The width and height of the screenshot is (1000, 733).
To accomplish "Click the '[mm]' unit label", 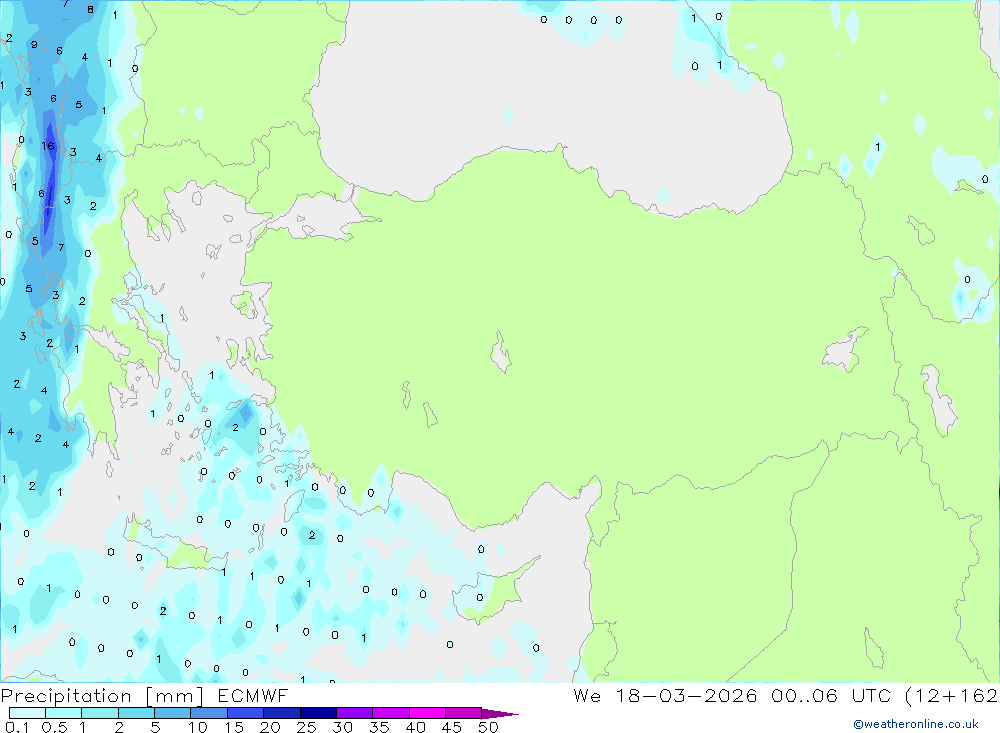I will tap(175, 696).
